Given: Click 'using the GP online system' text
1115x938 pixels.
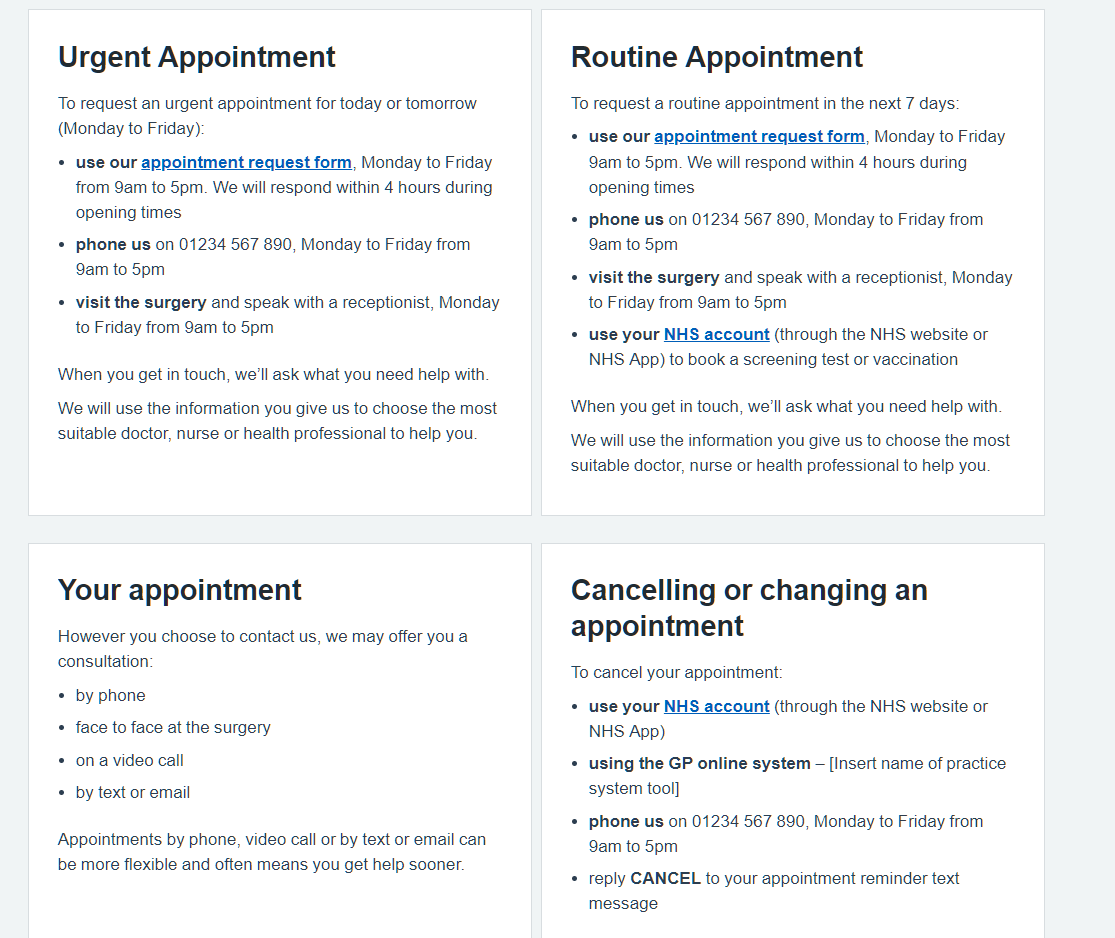Looking at the screenshot, I should pos(699,763).
